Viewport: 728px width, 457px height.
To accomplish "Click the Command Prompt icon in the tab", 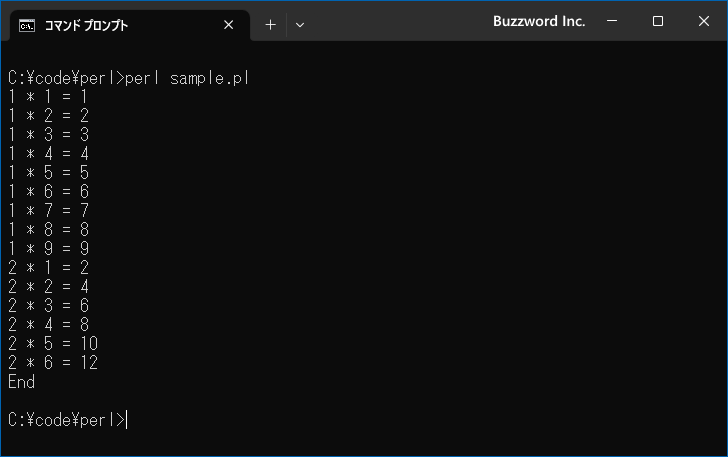I will click(26, 26).
